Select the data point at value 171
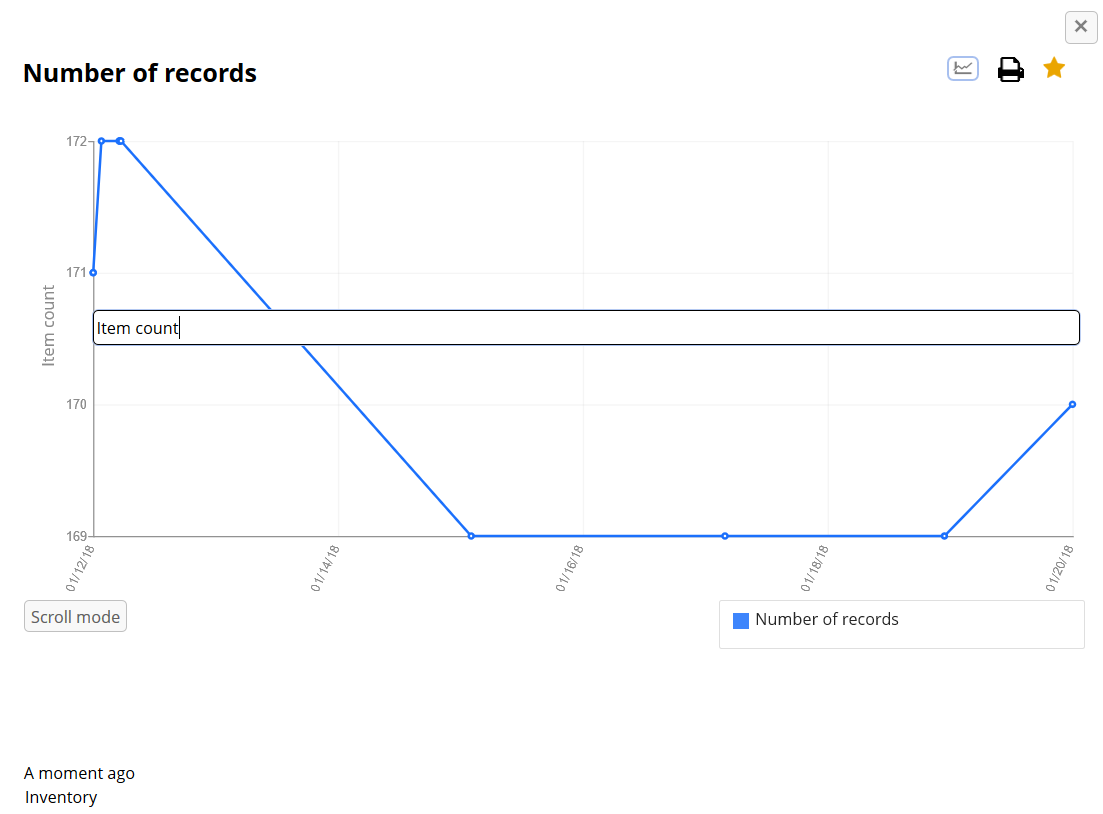Image resolution: width=1103 pixels, height=814 pixels. coord(93,272)
